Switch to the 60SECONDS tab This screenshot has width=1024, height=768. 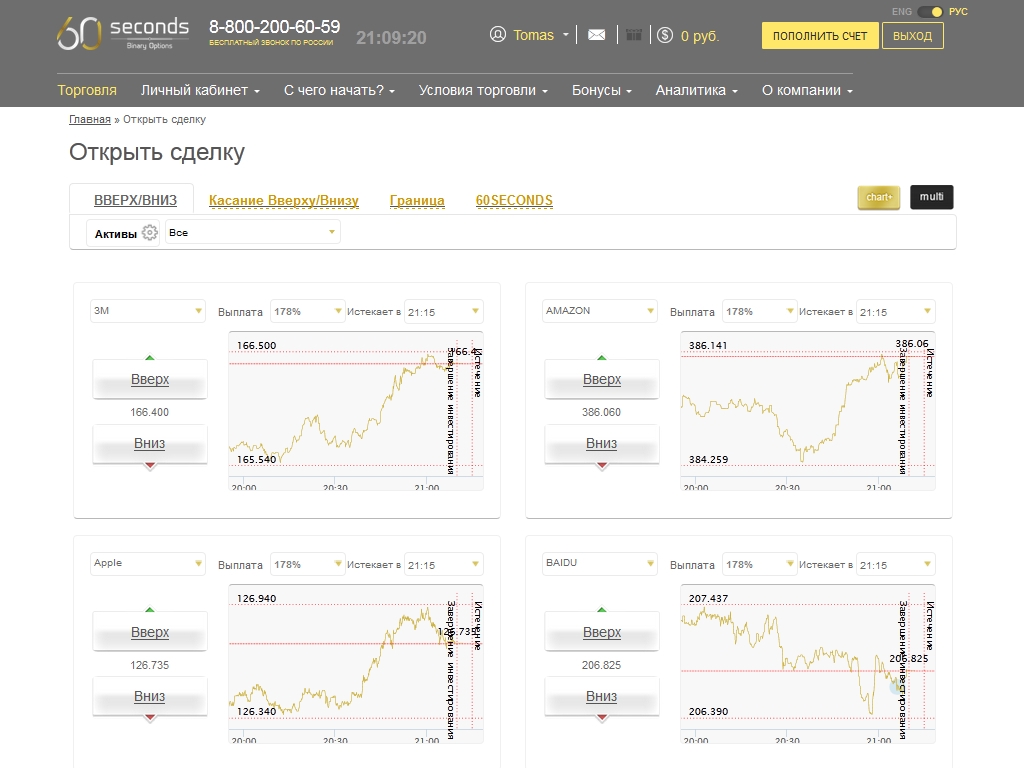(514, 201)
